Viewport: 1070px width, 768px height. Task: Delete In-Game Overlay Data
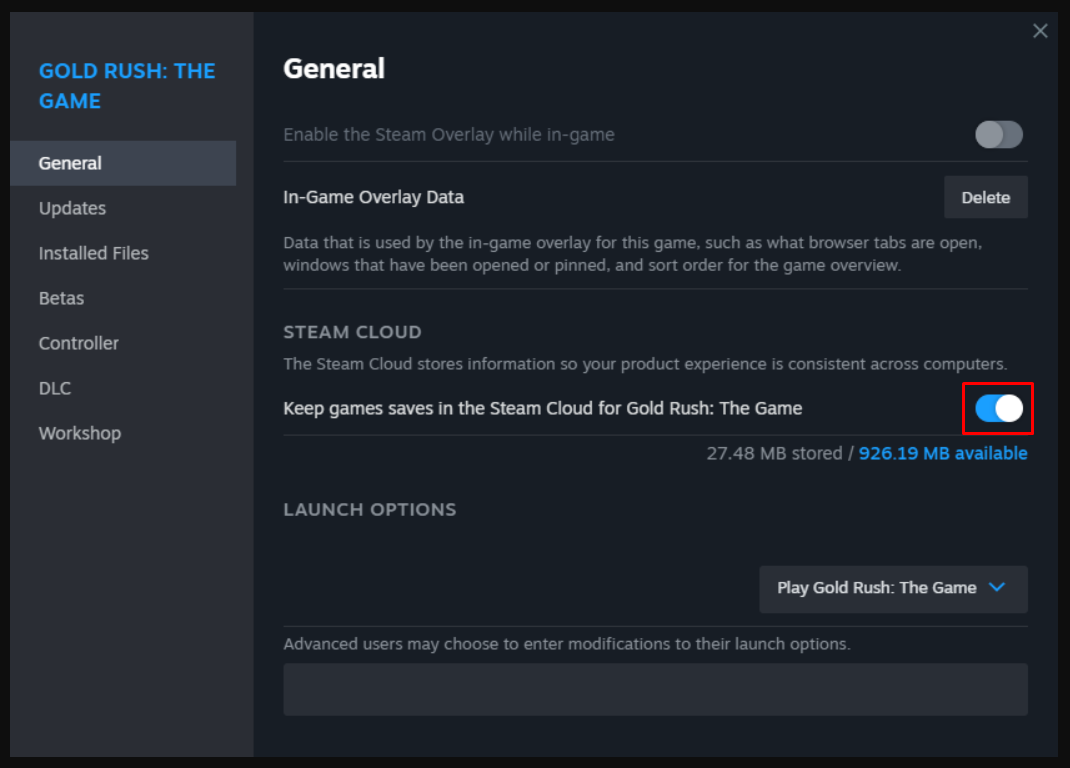pyautogui.click(x=985, y=197)
